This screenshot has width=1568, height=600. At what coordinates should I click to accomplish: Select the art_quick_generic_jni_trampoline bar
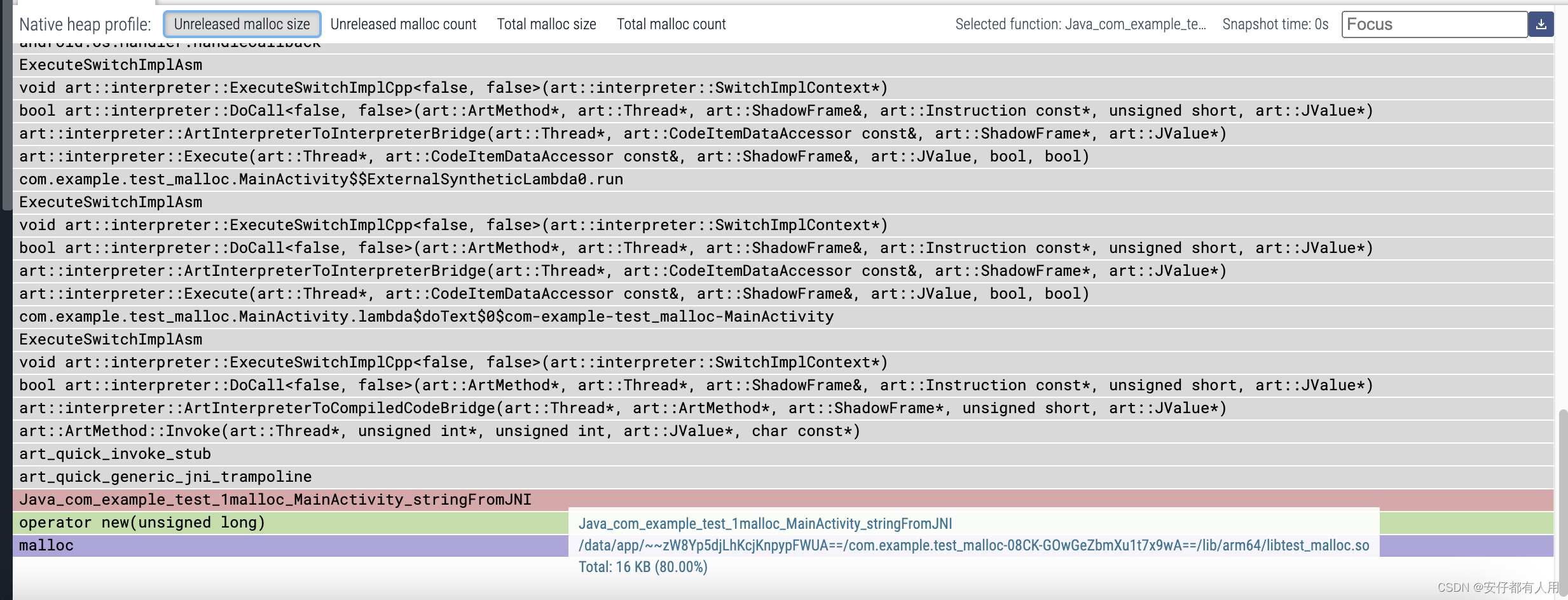[783, 477]
